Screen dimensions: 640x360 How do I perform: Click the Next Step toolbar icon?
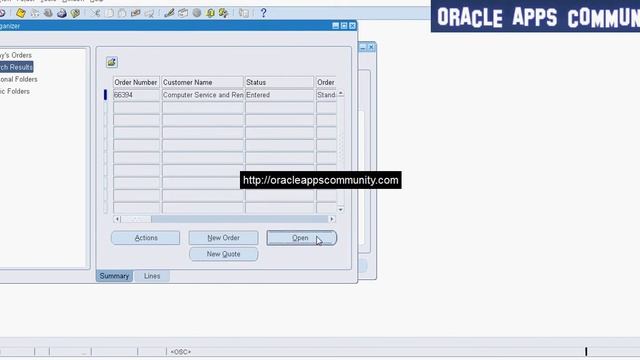[35, 13]
